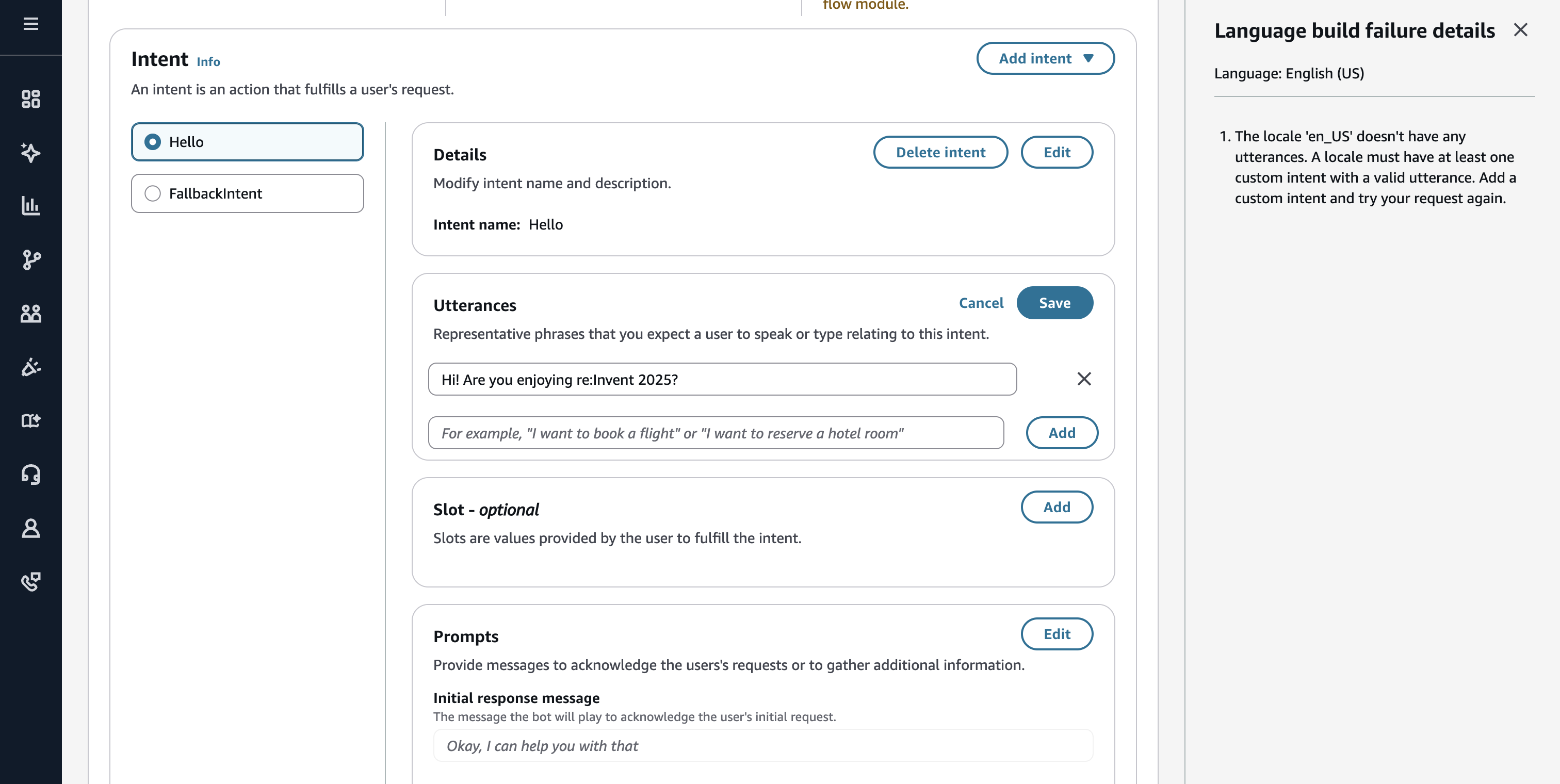The image size is (1560, 784).
Task: Open the bar chart analytics icon
Action: [30, 206]
